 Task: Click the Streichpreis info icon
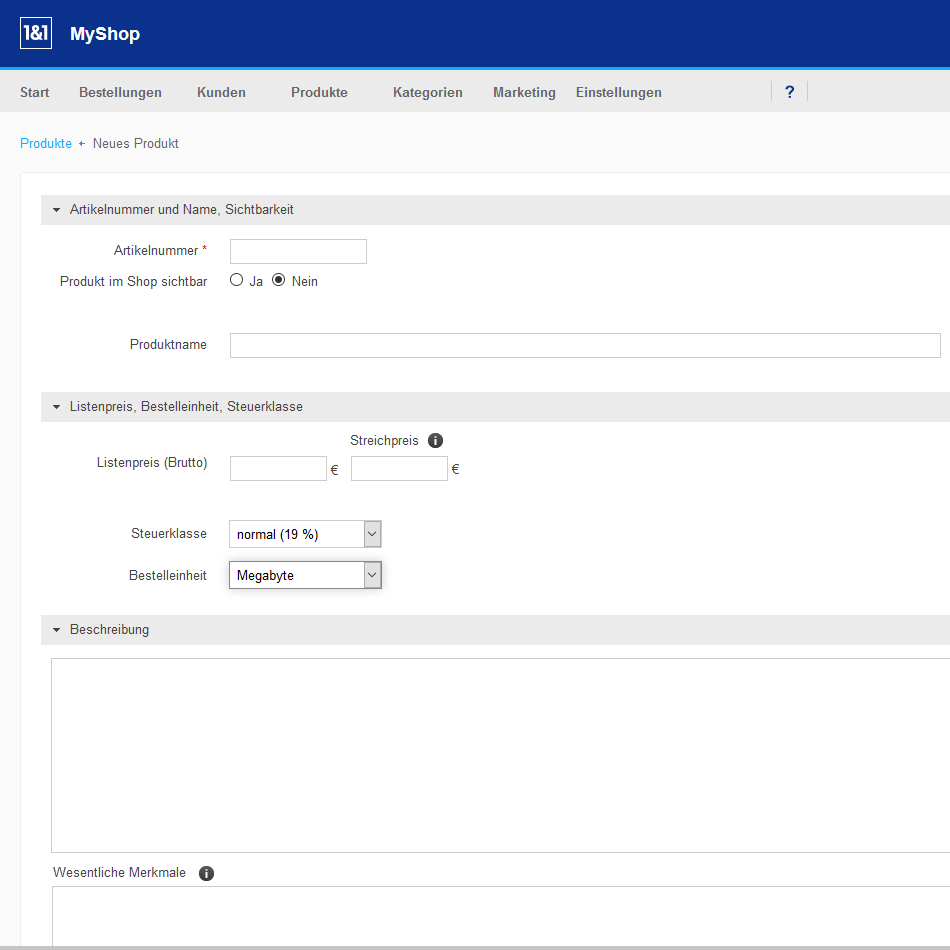coord(435,440)
